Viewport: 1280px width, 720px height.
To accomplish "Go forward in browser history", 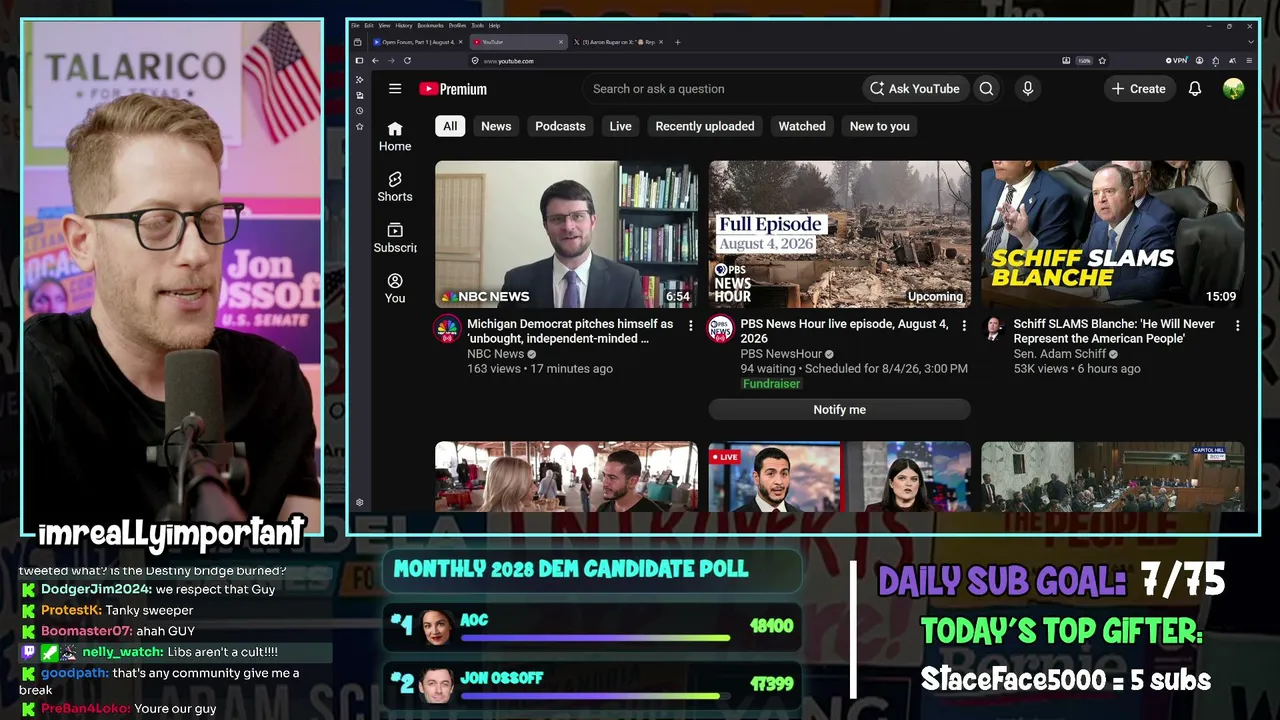I will (x=390, y=61).
